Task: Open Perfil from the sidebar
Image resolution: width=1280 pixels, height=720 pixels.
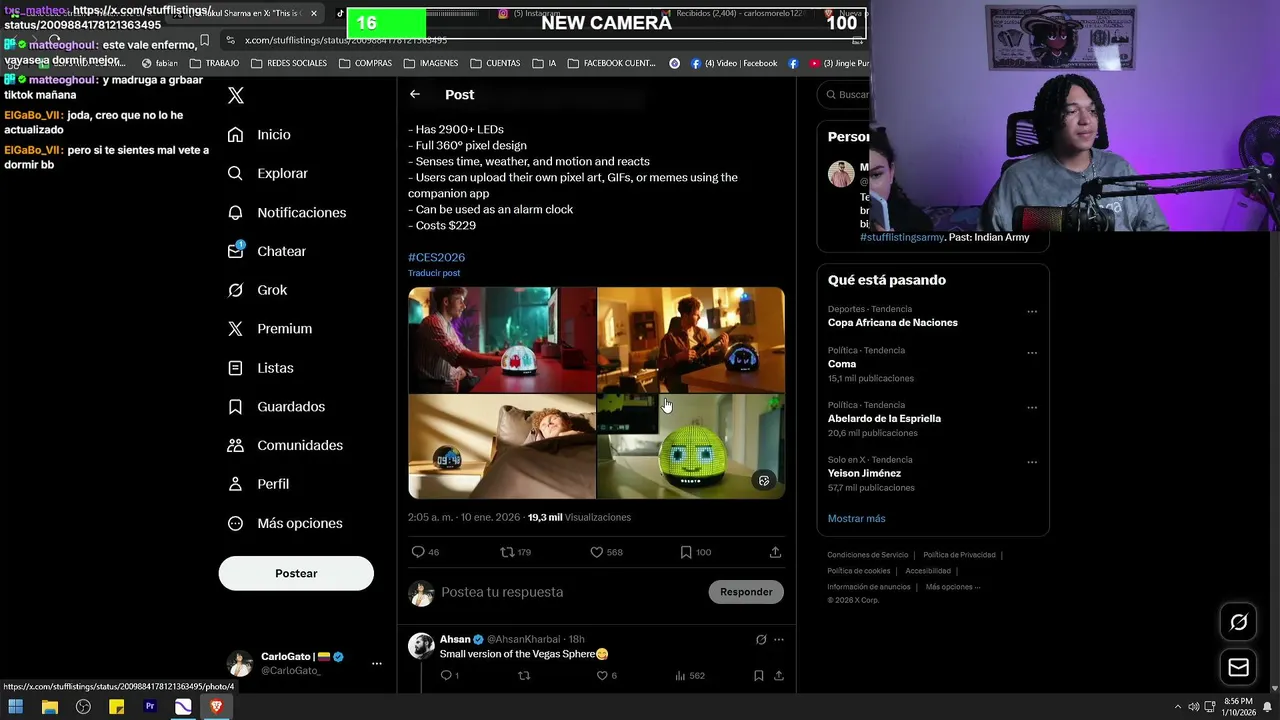Action: click(258, 484)
